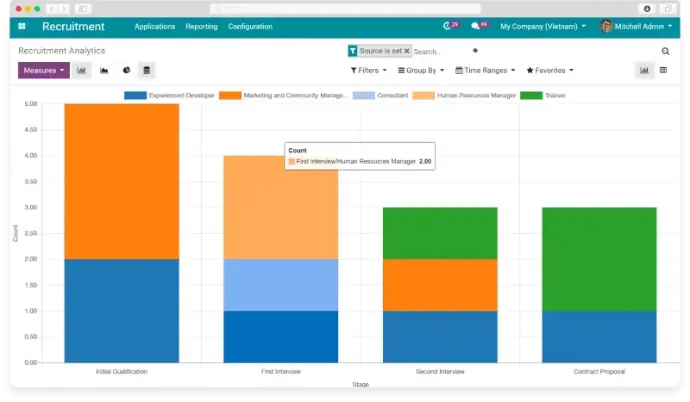
Task: Open the Configuration menu
Action: [250, 26]
